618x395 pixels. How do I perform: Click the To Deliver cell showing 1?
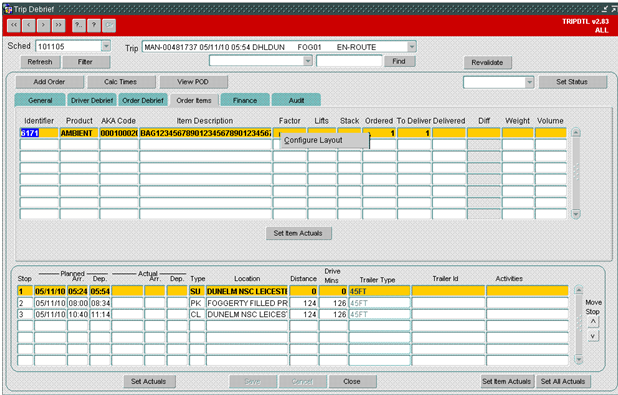point(414,133)
